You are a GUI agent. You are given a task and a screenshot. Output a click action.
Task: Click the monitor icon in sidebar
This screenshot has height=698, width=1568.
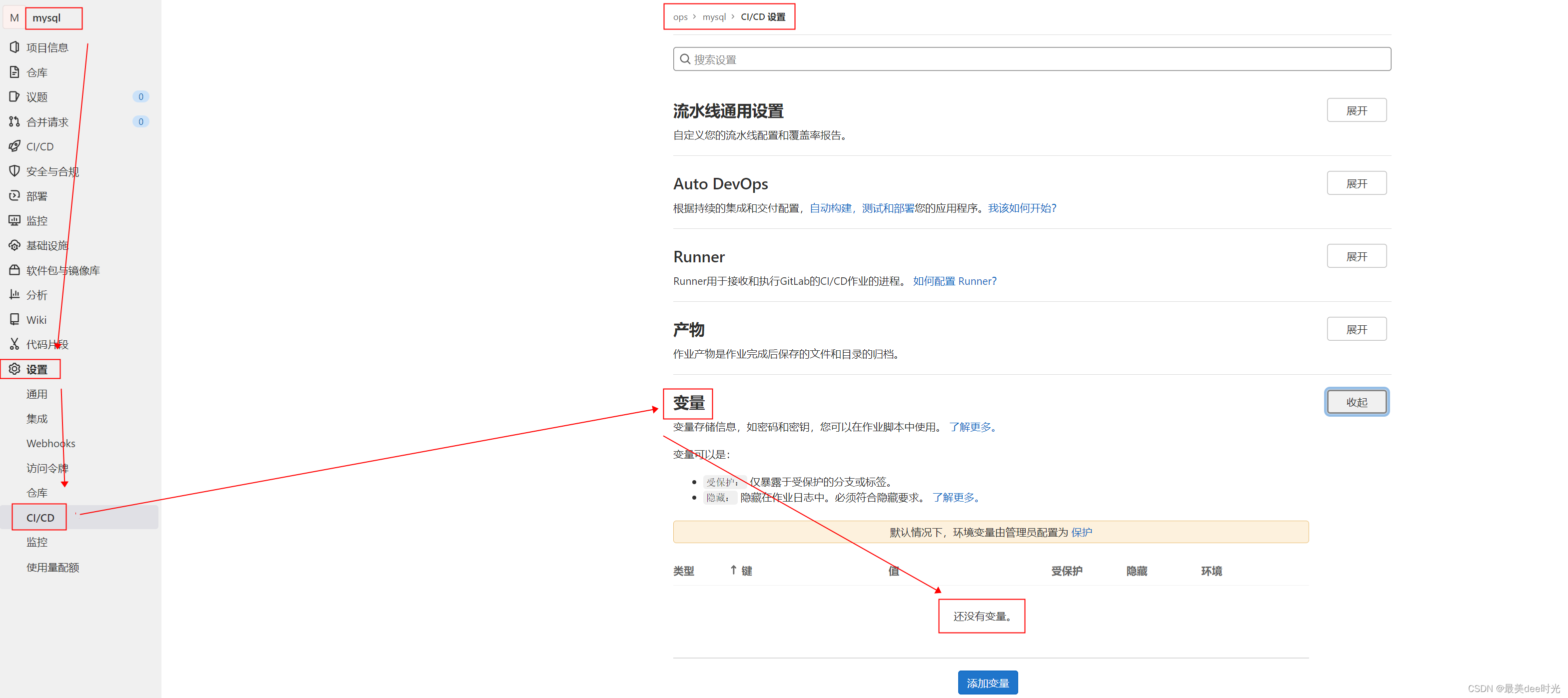[x=14, y=220]
